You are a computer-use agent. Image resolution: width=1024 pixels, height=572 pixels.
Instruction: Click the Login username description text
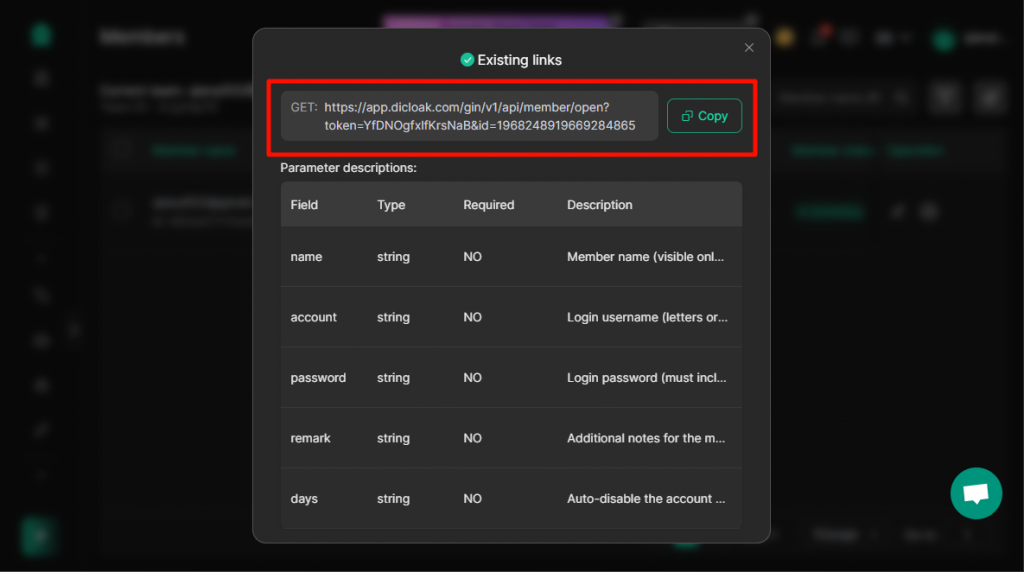point(647,317)
